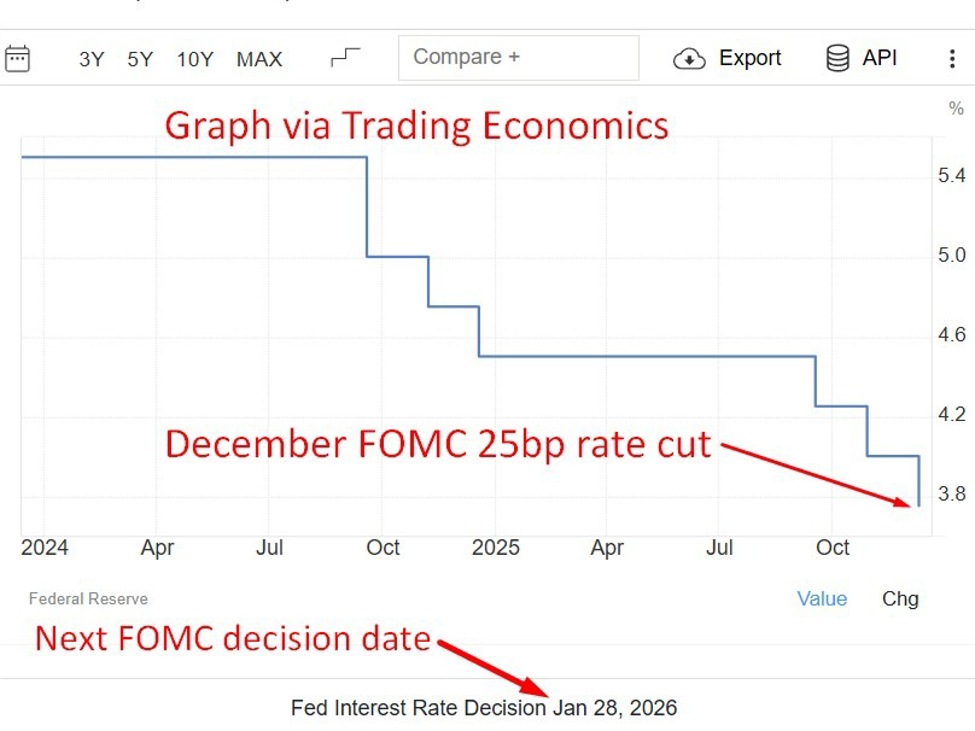Viewport: 975px width, 731px height.
Task: Toggle the 3Y time range view
Action: tap(90, 59)
